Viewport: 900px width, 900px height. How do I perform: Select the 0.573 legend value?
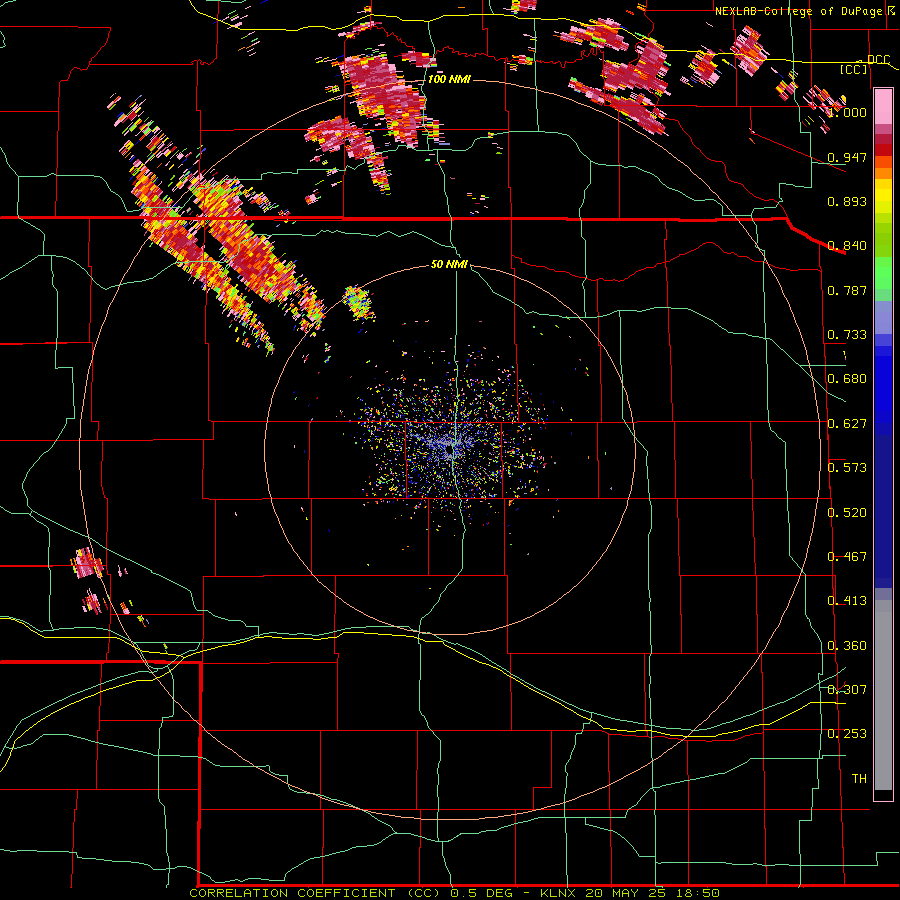tap(847, 468)
